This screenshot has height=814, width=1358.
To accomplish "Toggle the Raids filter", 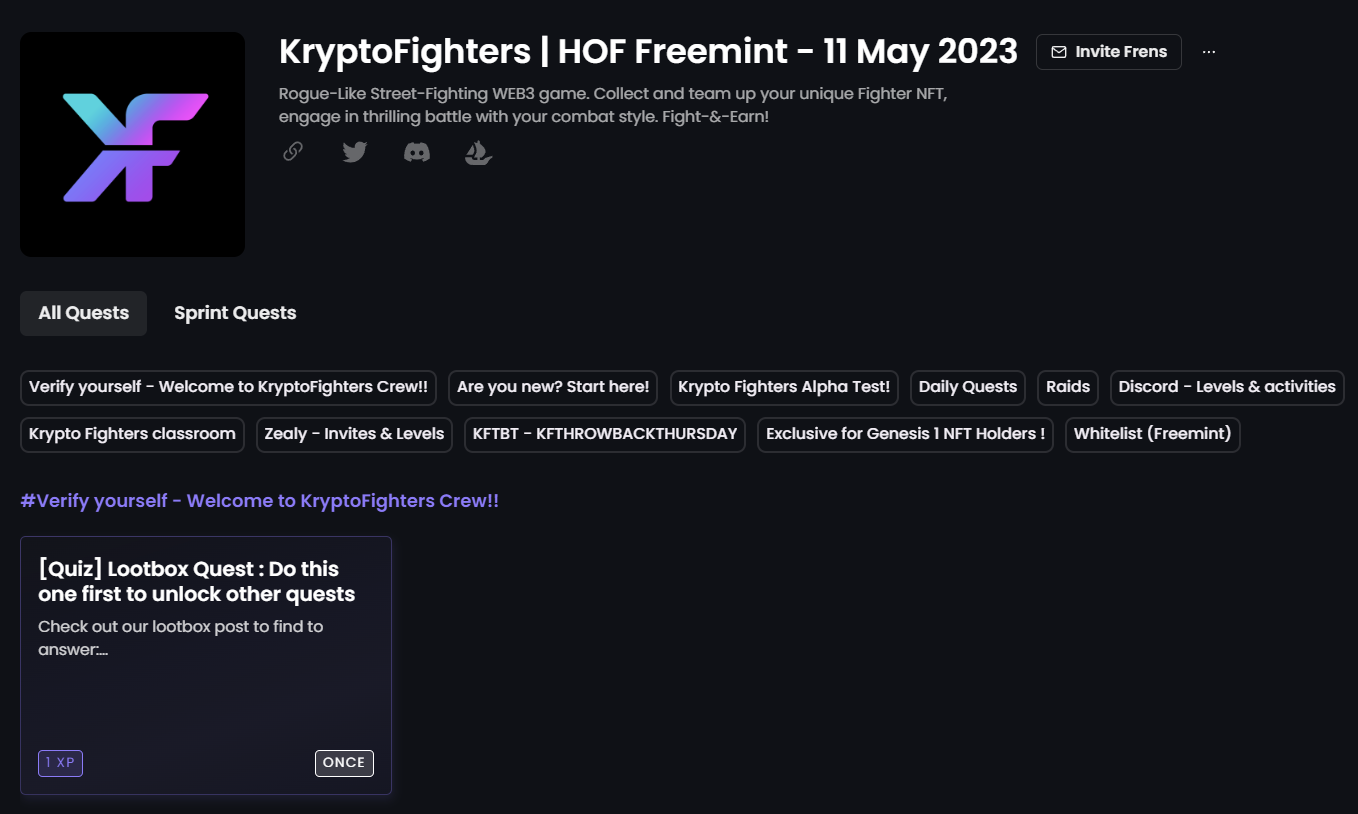I will coord(1067,387).
